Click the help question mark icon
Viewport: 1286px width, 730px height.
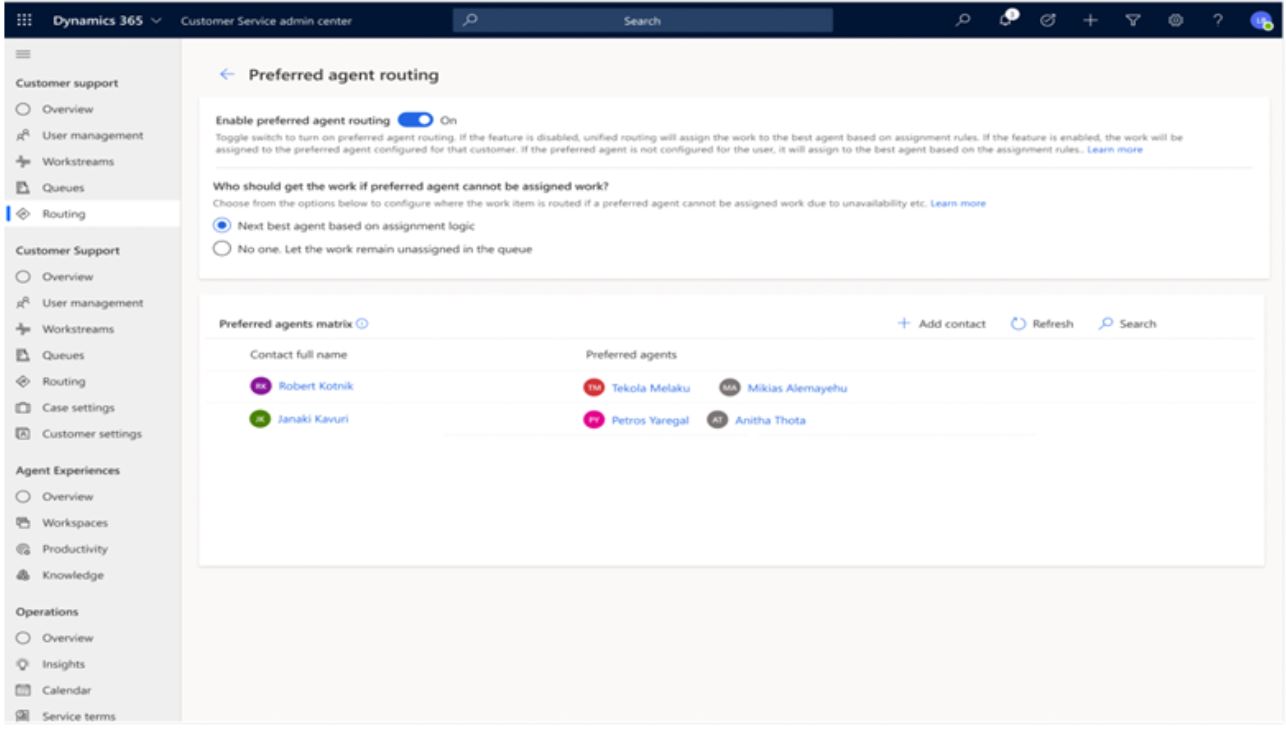click(x=1217, y=20)
